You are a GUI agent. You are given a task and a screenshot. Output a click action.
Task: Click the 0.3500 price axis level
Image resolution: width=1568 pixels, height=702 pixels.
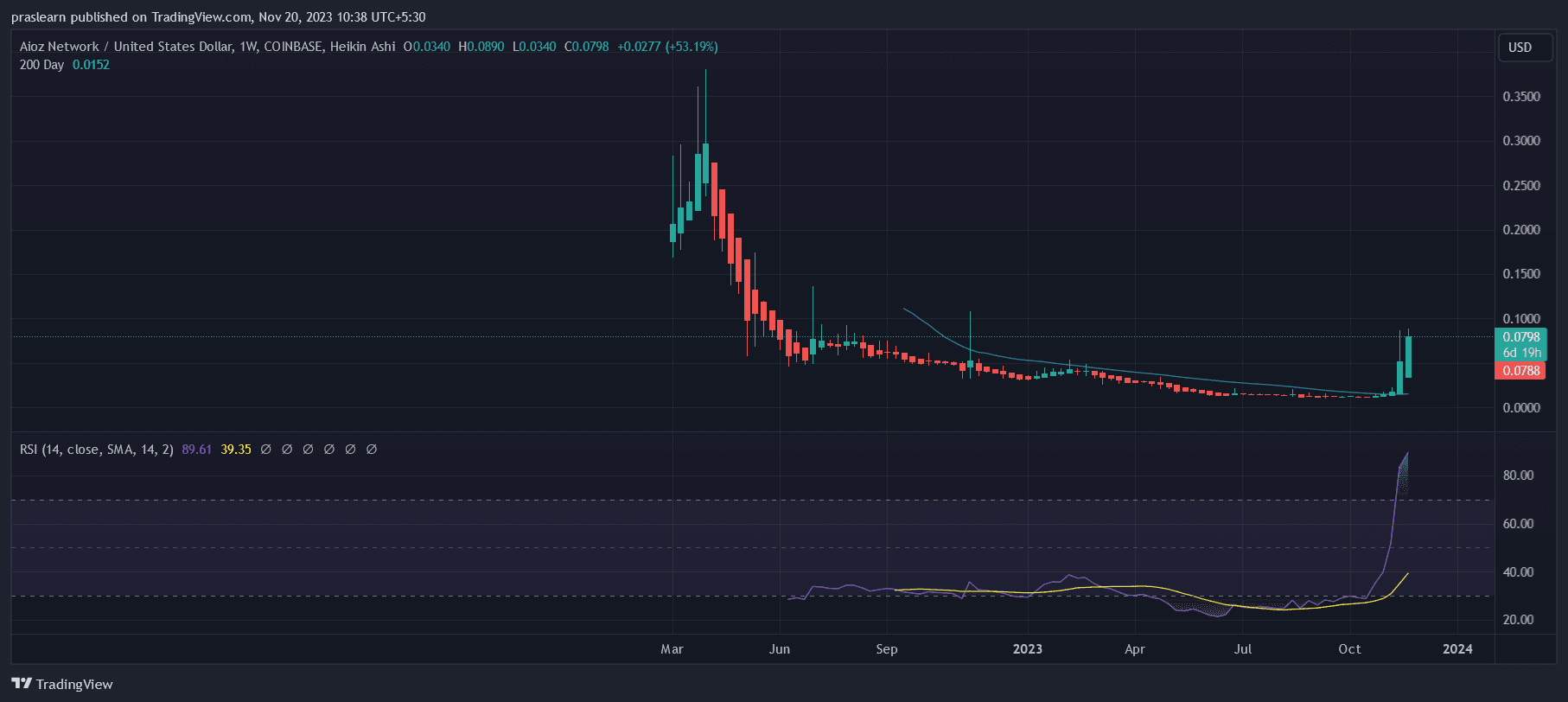pyautogui.click(x=1520, y=97)
